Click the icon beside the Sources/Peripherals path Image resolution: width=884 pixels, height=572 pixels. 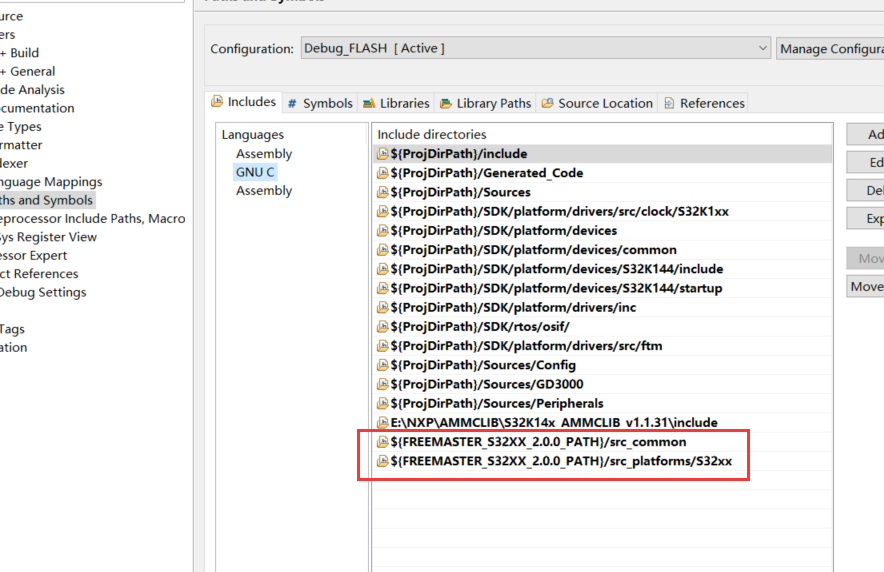[382, 403]
